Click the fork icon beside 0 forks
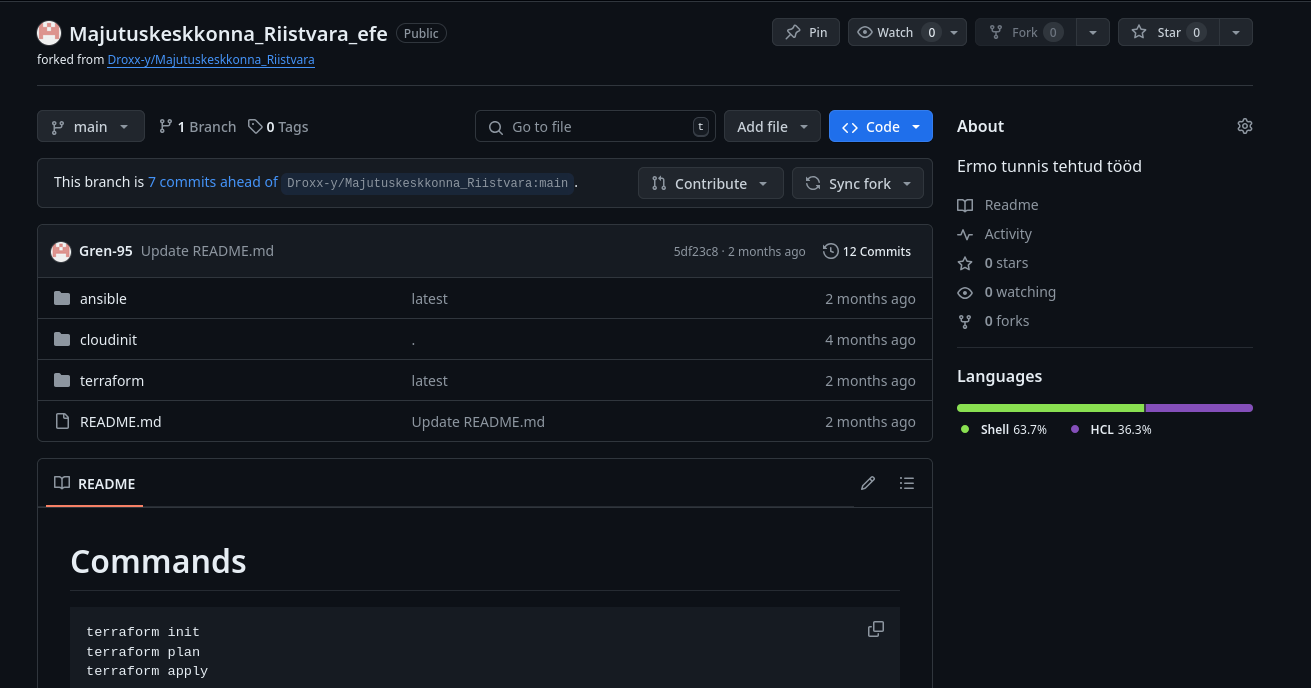Image resolution: width=1311 pixels, height=688 pixels. (x=965, y=321)
